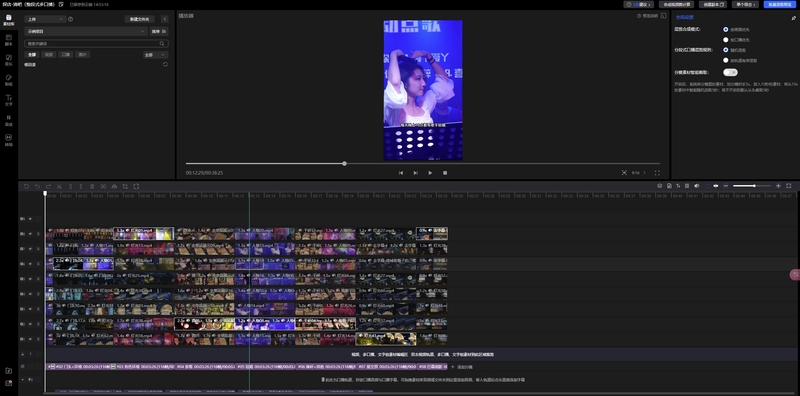This screenshot has height=396, width=800.
Task: Click the delete trash icon in timeline toolbar
Action: pyautogui.click(x=92, y=186)
